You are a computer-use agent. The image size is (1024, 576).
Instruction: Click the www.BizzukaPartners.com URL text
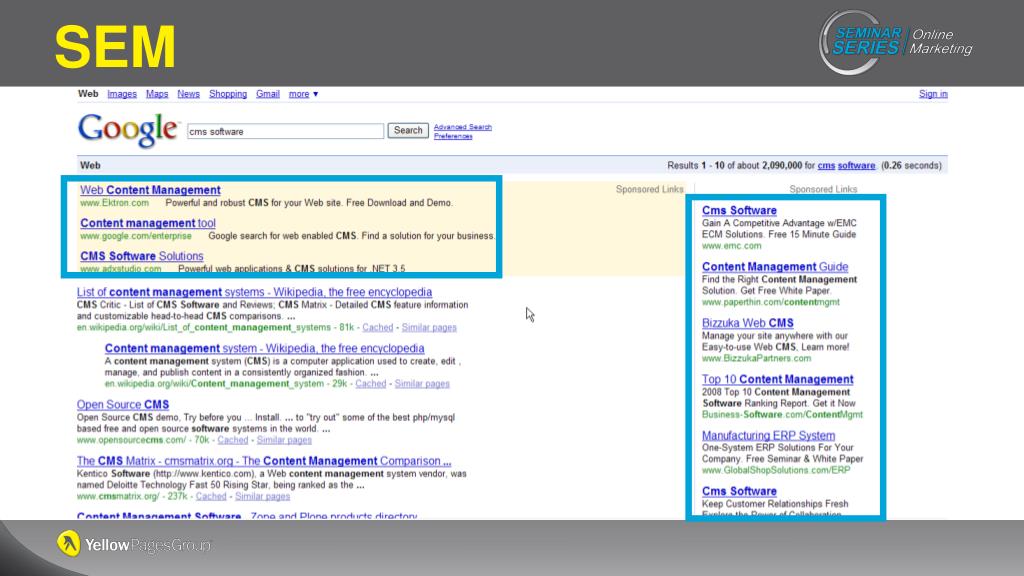[x=756, y=359]
